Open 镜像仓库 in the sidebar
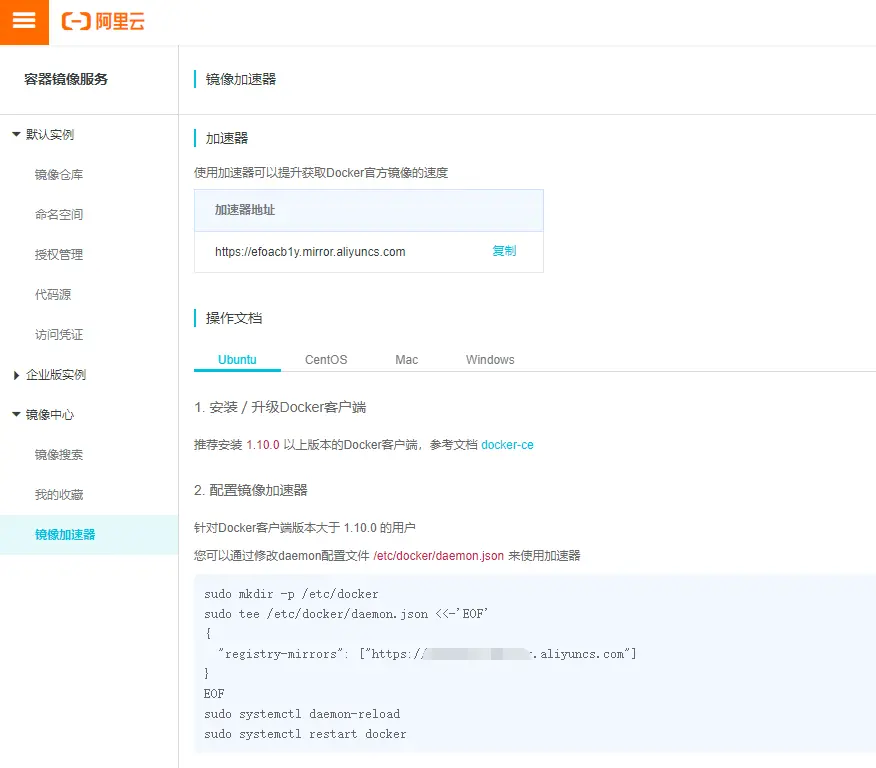The image size is (876, 768). pos(59,174)
